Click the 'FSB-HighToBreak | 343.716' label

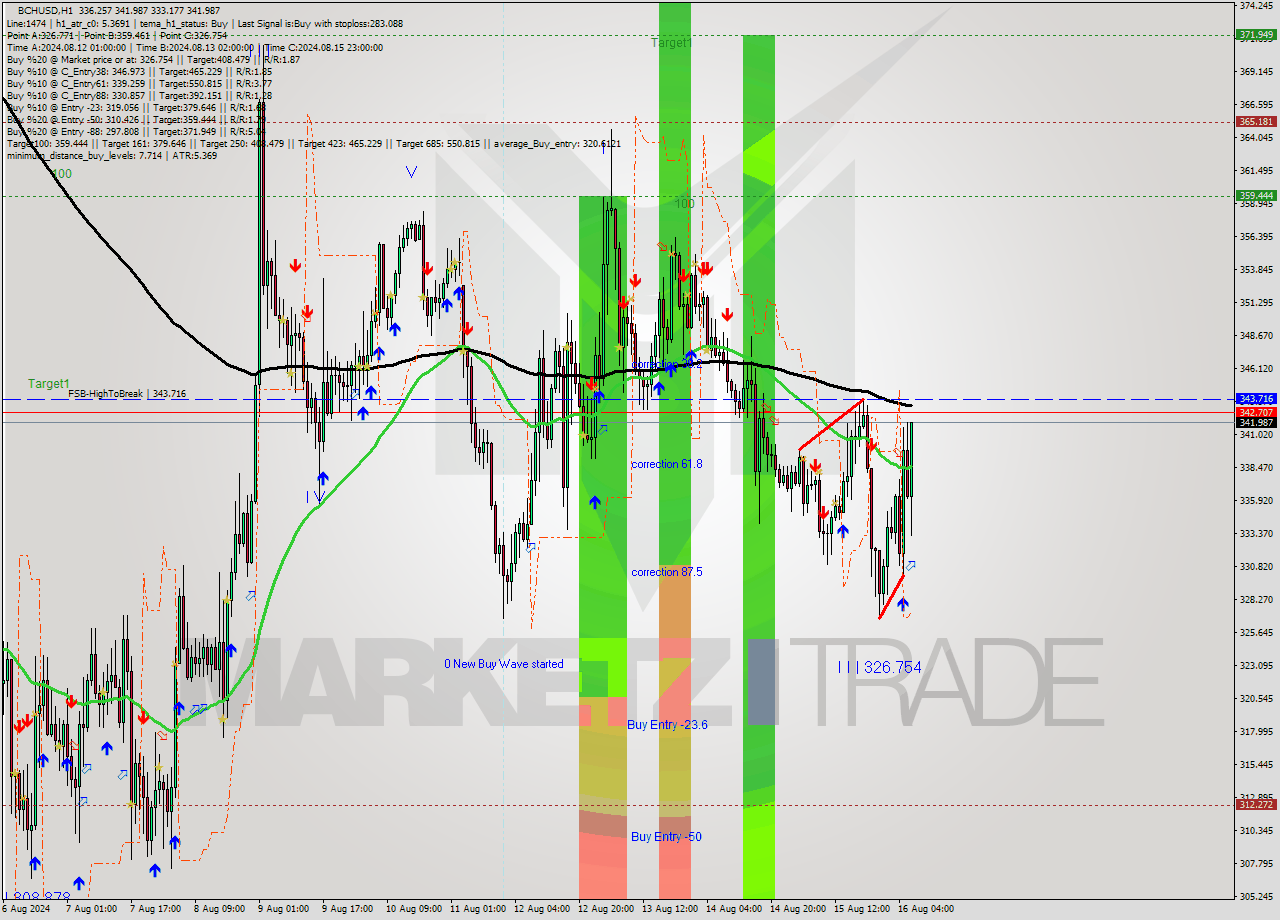(127, 394)
